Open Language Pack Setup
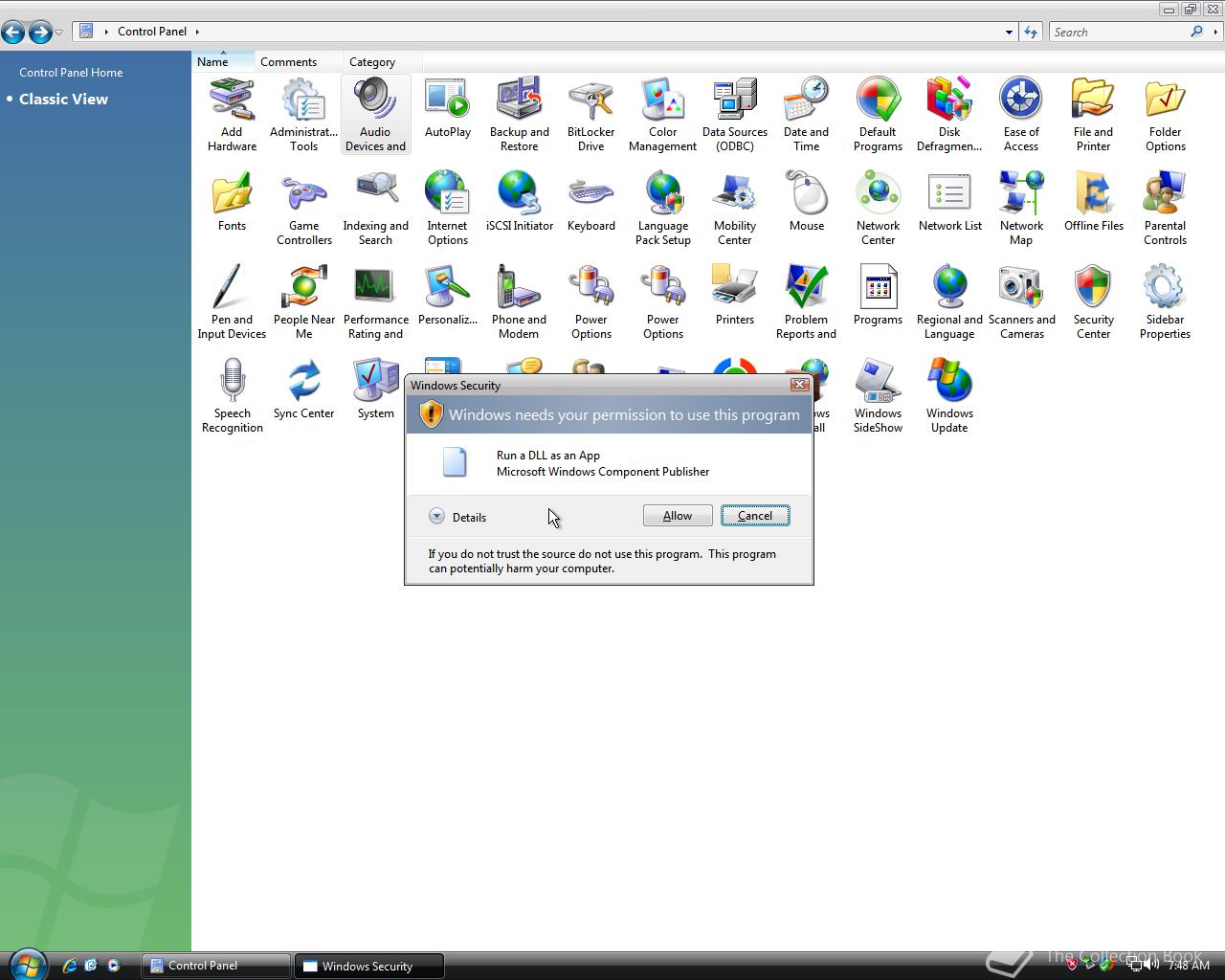Screen dimensions: 1225x980 tap(662, 209)
